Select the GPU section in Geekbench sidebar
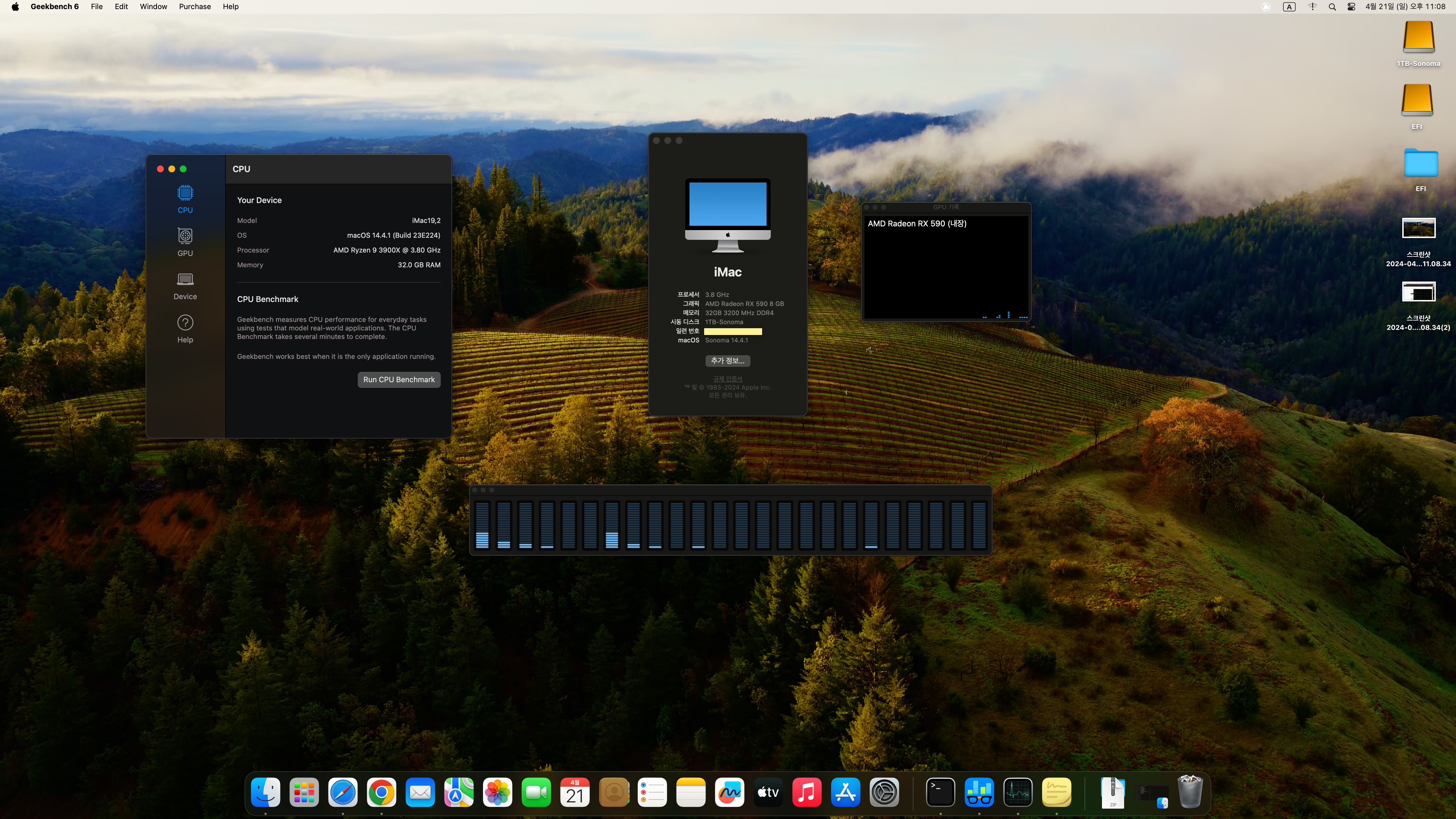The width and height of the screenshot is (1456, 819). [185, 243]
